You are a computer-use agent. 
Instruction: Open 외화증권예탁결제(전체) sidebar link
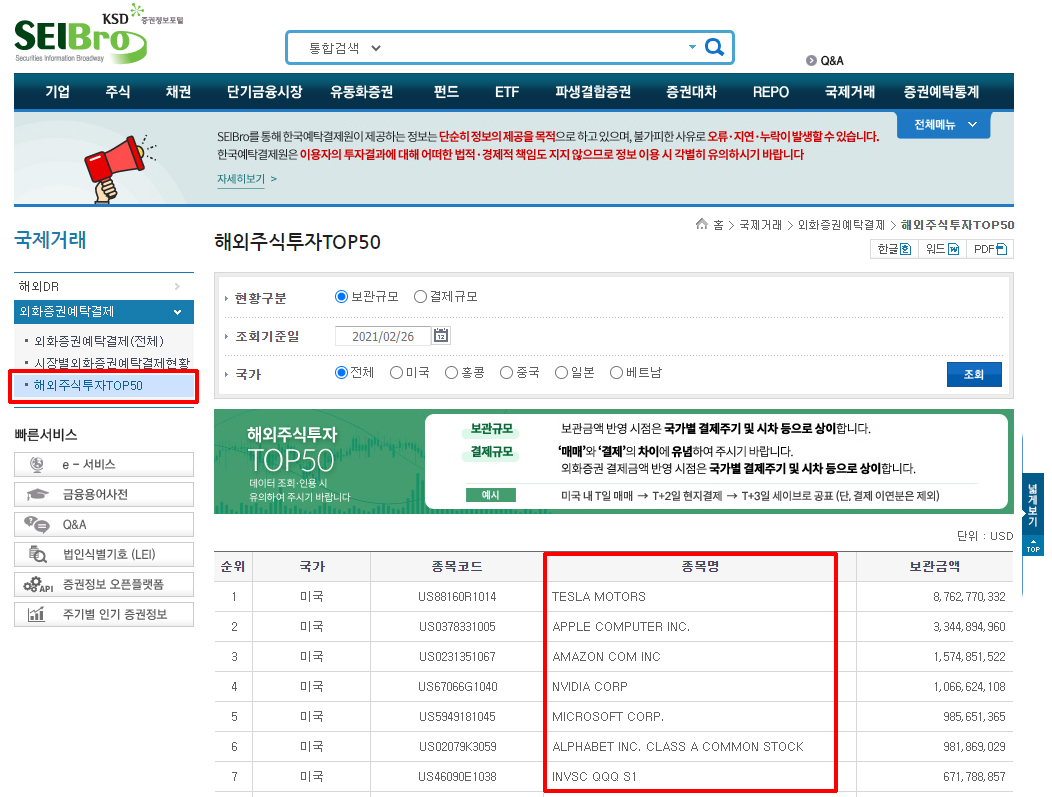click(99, 341)
